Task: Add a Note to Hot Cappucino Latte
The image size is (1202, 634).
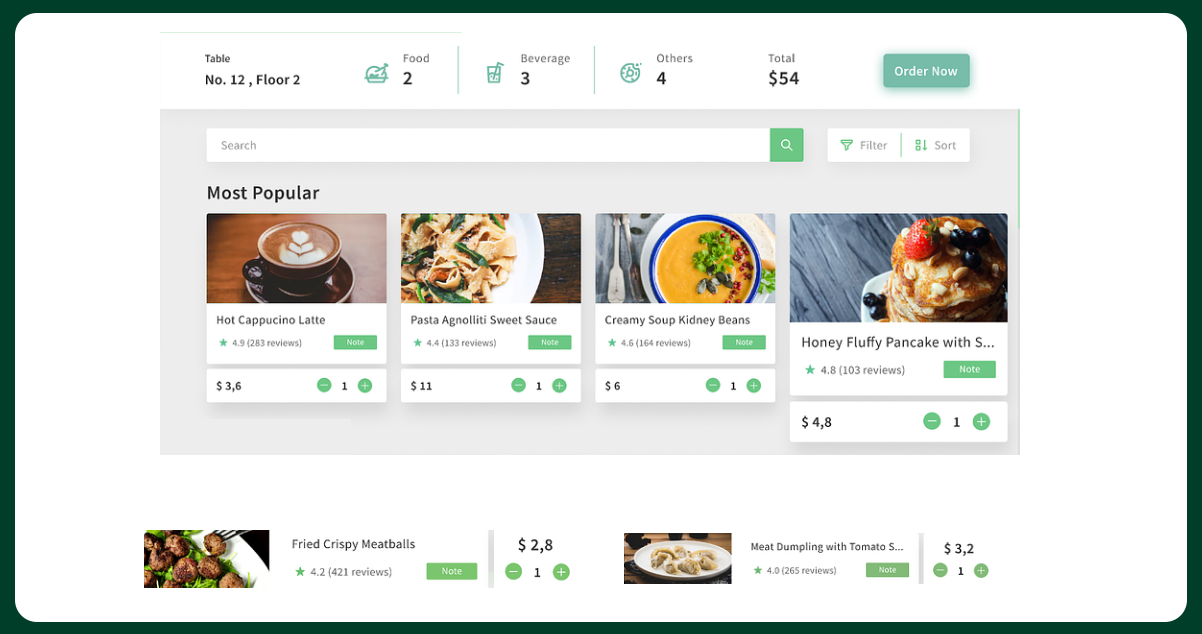Action: (355, 342)
